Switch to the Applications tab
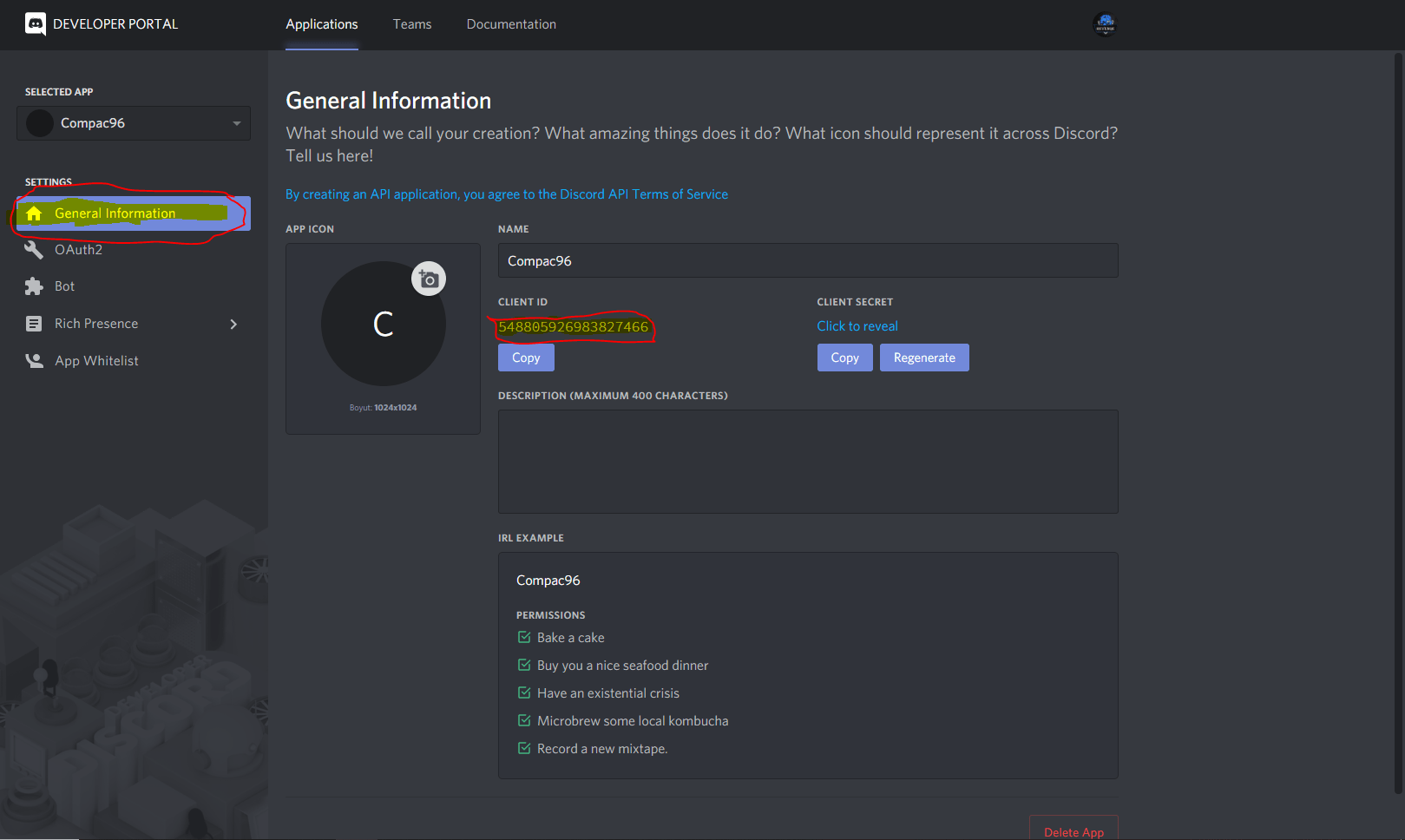 point(322,24)
